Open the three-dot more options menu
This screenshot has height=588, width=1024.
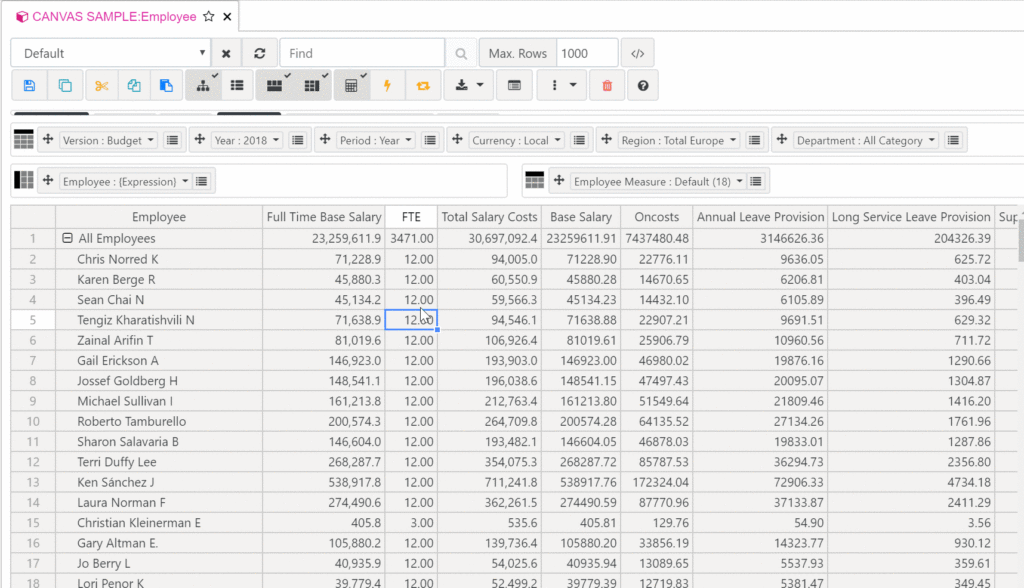pyautogui.click(x=563, y=86)
